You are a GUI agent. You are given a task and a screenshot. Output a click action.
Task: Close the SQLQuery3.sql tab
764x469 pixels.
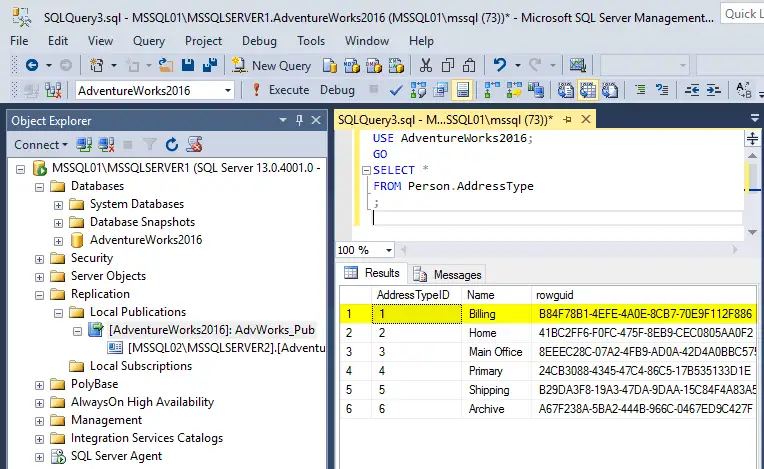[x=586, y=119]
